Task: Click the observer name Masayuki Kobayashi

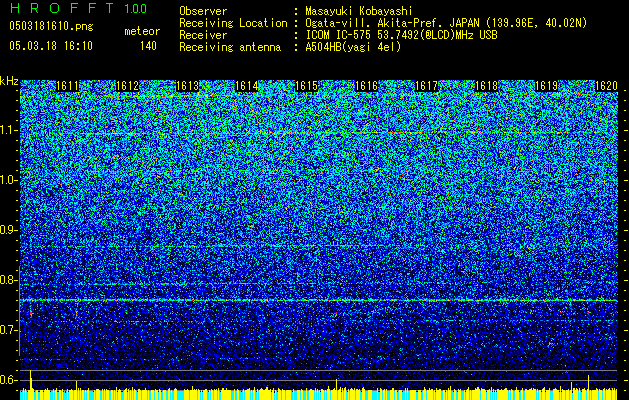Action: point(359,11)
